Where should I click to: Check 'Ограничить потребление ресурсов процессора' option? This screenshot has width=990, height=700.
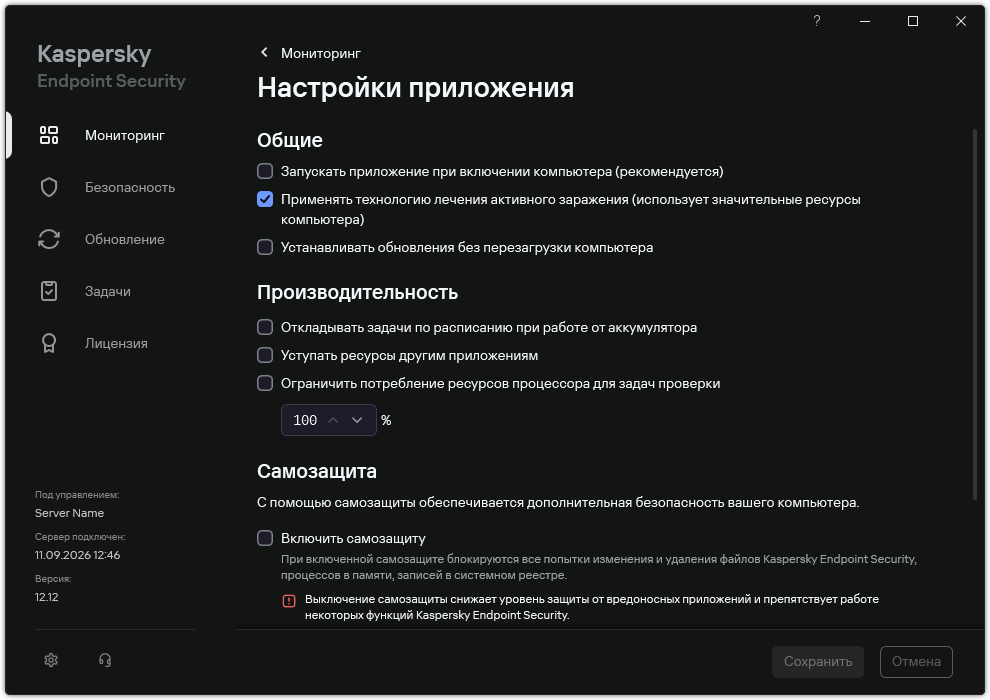pyautogui.click(x=265, y=383)
